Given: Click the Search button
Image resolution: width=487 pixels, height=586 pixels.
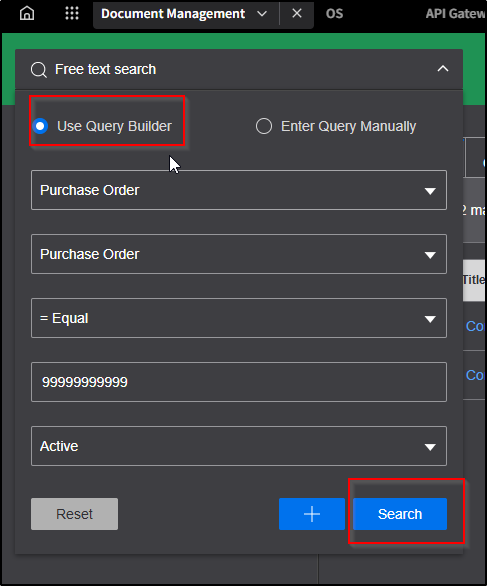Looking at the screenshot, I should coord(400,514).
